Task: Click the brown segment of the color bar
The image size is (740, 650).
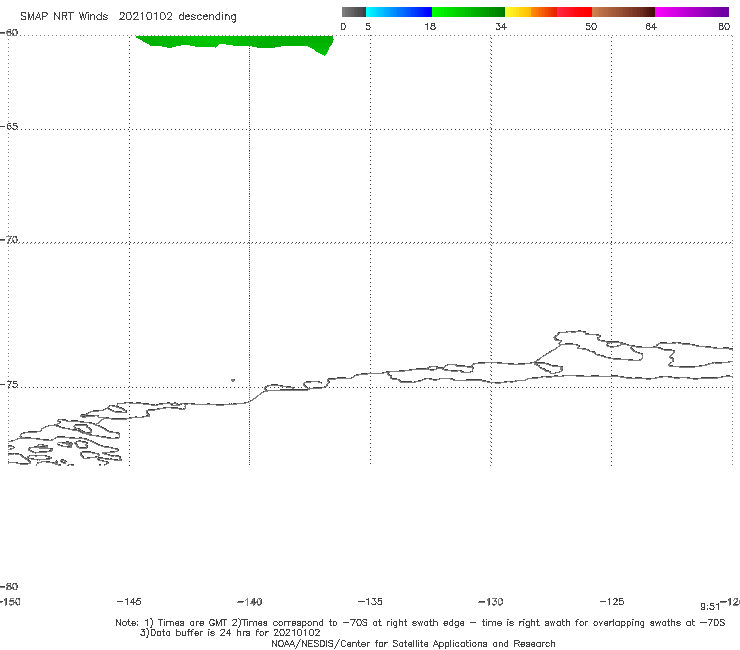Action: tap(623, 12)
